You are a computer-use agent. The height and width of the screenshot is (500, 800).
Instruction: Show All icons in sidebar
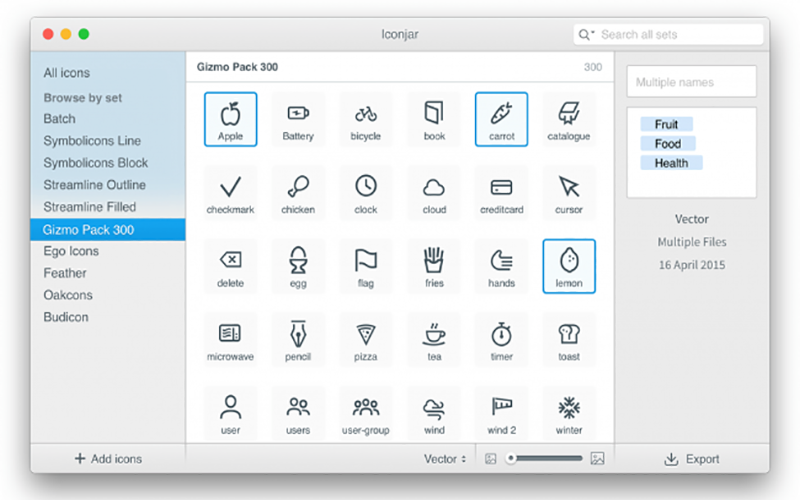click(x=66, y=73)
